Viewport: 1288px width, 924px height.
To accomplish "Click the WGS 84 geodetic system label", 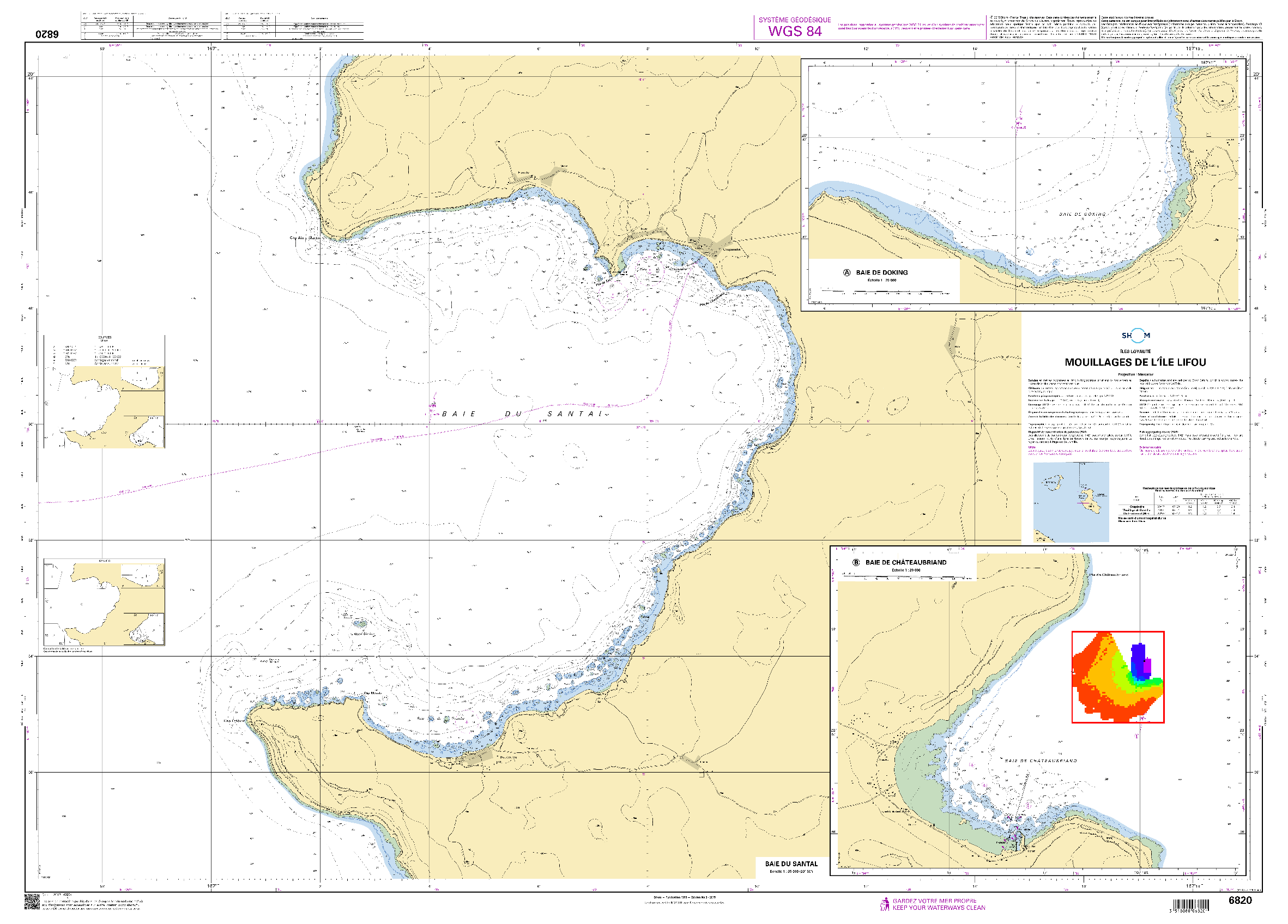I will [x=795, y=31].
